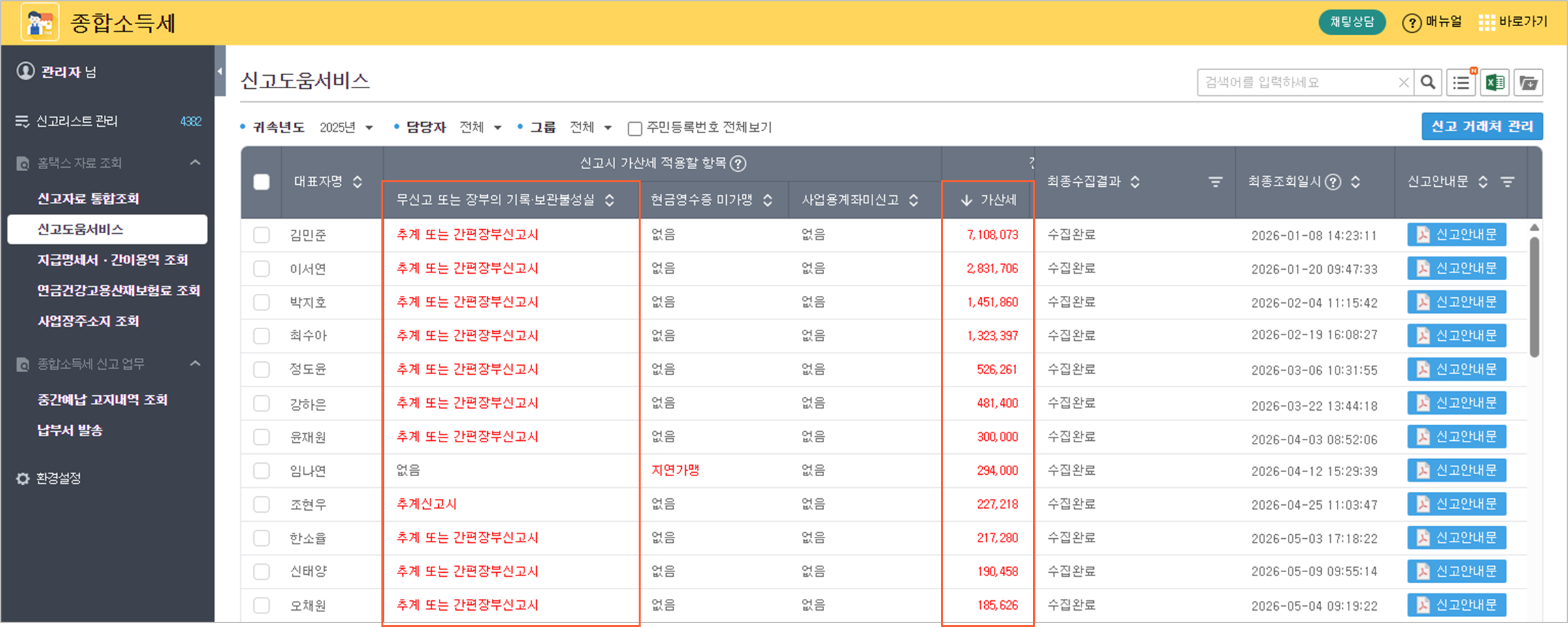Click the folder download icon beside Excel
The width and height of the screenshot is (1568, 627).
click(x=1528, y=82)
